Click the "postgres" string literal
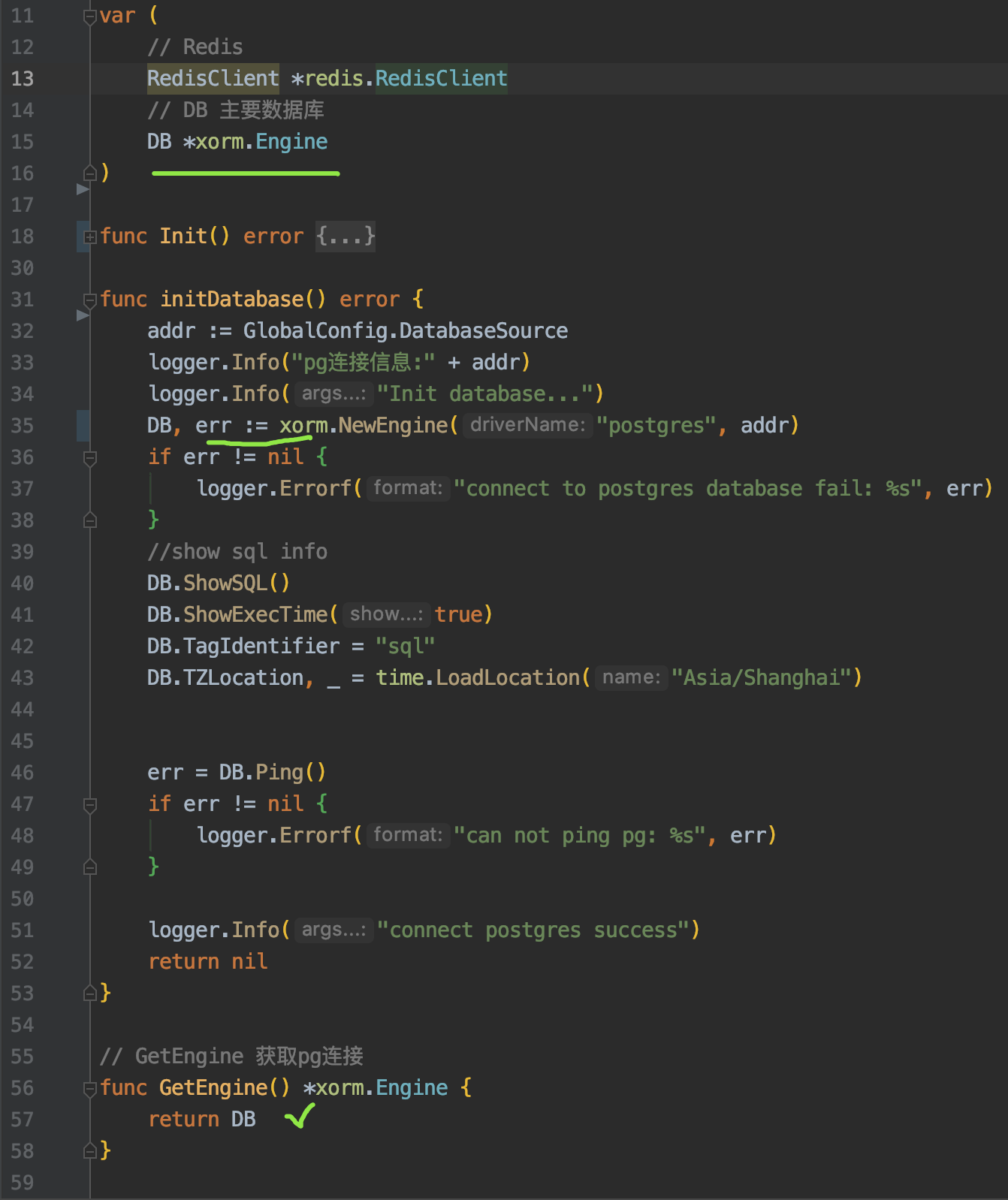1008x1200 pixels. [656, 426]
